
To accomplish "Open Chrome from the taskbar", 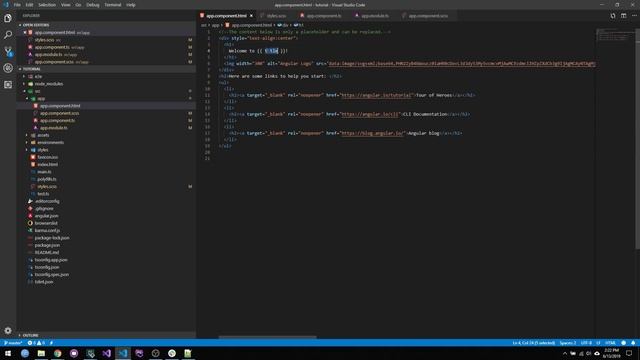I will [58, 353].
